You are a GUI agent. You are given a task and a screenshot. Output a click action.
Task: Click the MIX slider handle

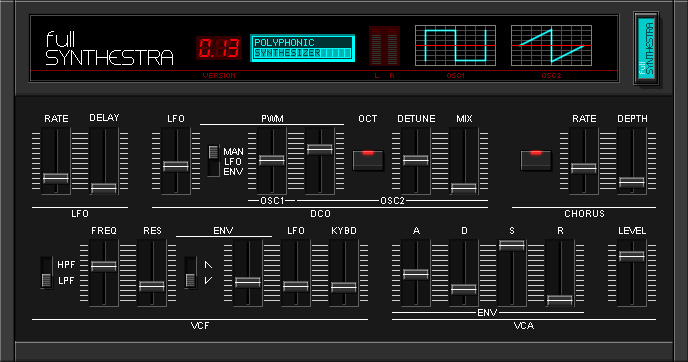coord(464,188)
